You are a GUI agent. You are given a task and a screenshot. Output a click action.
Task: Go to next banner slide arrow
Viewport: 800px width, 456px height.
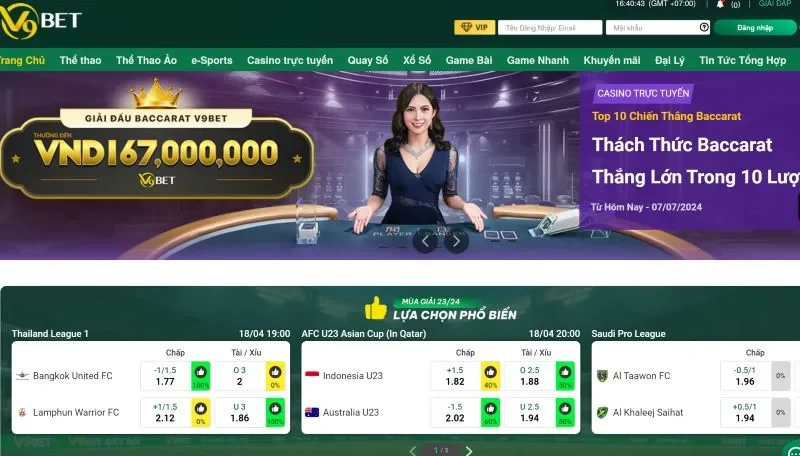[456, 241]
